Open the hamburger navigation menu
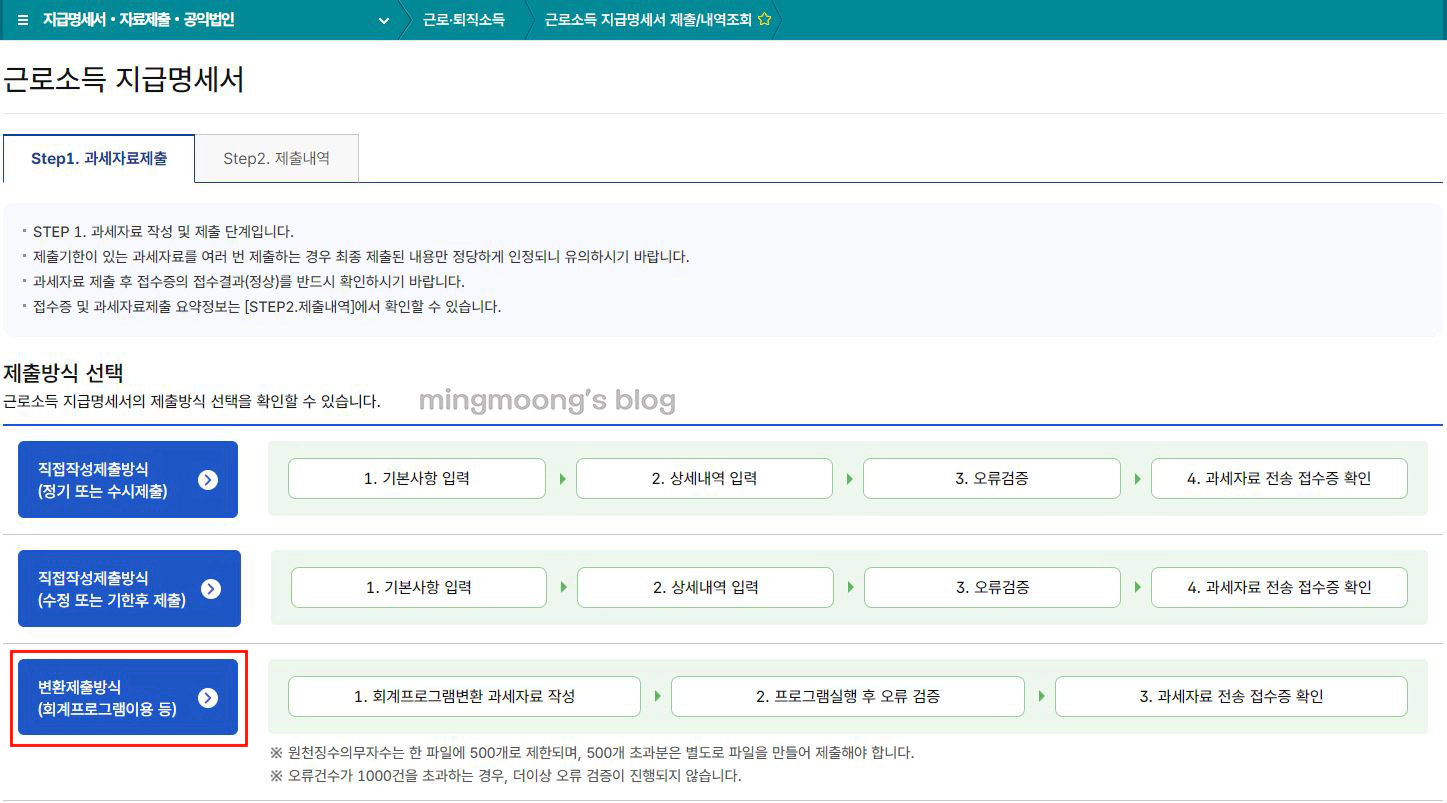 (21, 19)
